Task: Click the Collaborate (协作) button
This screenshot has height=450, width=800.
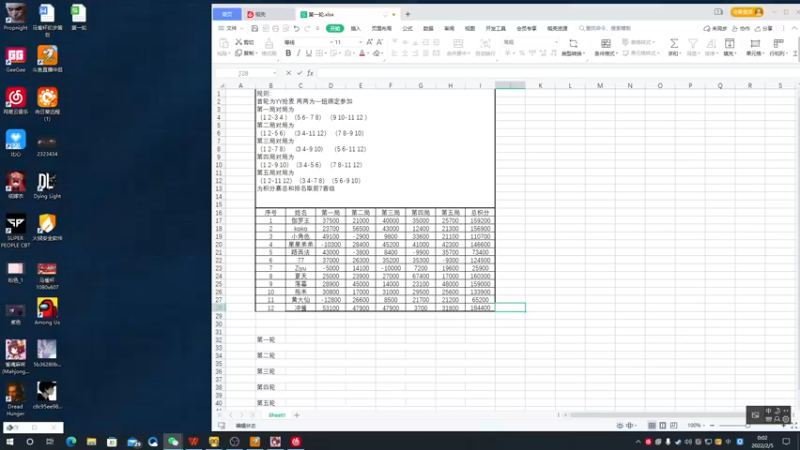Action: 741,29
